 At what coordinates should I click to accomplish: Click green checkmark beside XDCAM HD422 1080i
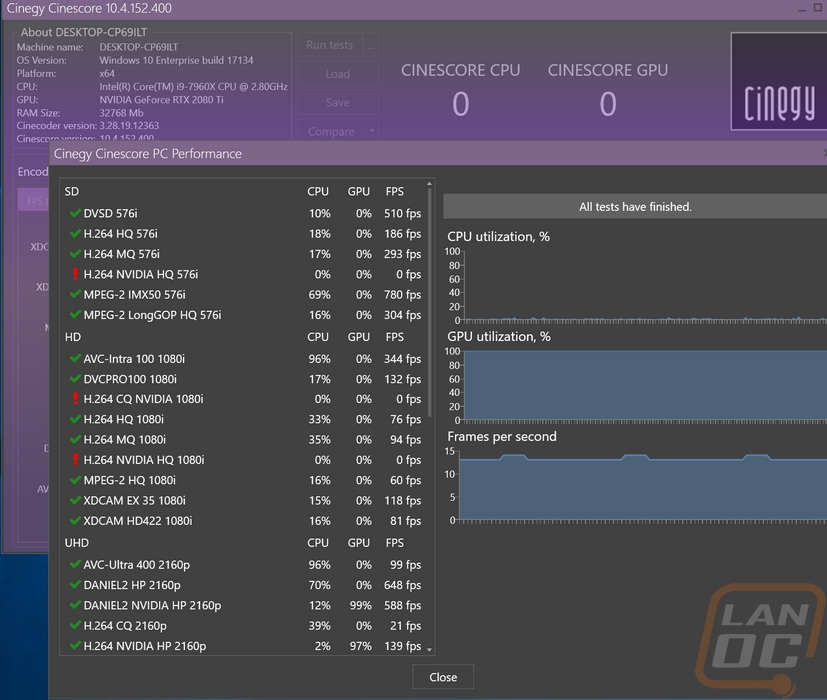point(75,521)
